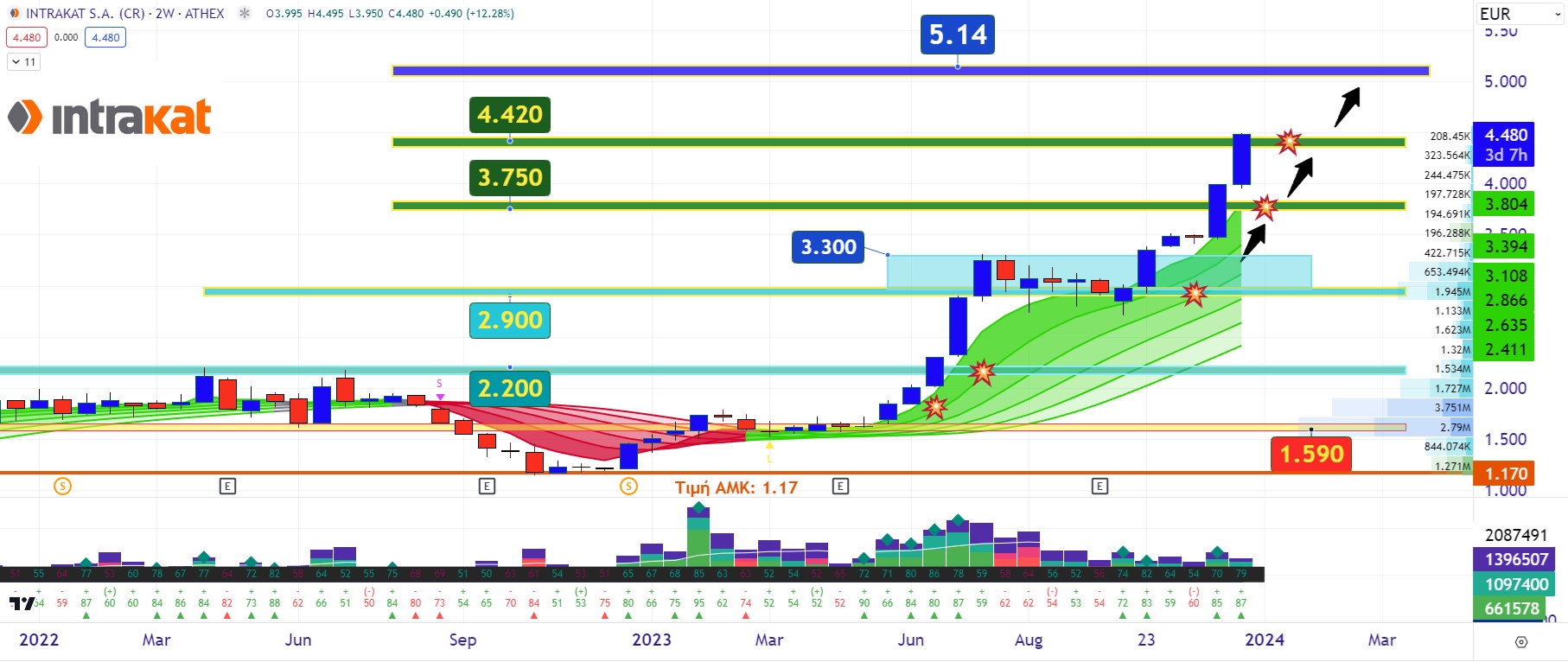The height and width of the screenshot is (662, 1568).
Task: Select the green 3.750 level label
Action: pyautogui.click(x=510, y=178)
